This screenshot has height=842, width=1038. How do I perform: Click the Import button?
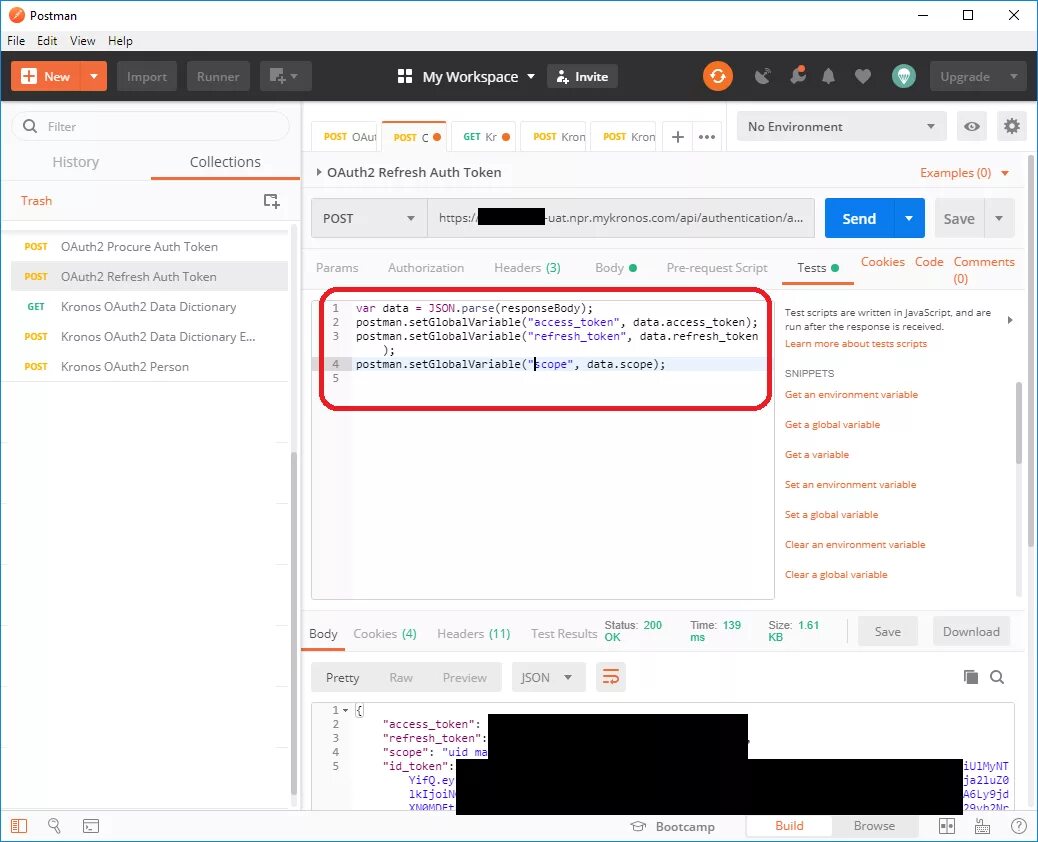tap(147, 76)
